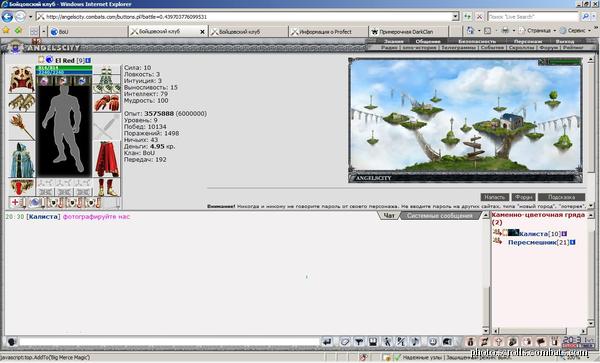This screenshot has width=600, height=363.
Task: Switch to the BoU browser tab
Action: 87,32
